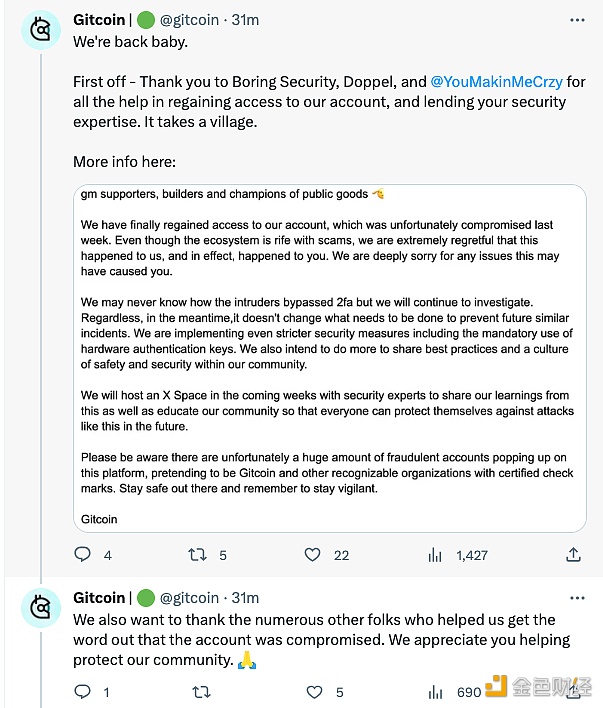Open view analytics showing 1,427 views
Screen dimensions: 603x708
pos(435,554)
